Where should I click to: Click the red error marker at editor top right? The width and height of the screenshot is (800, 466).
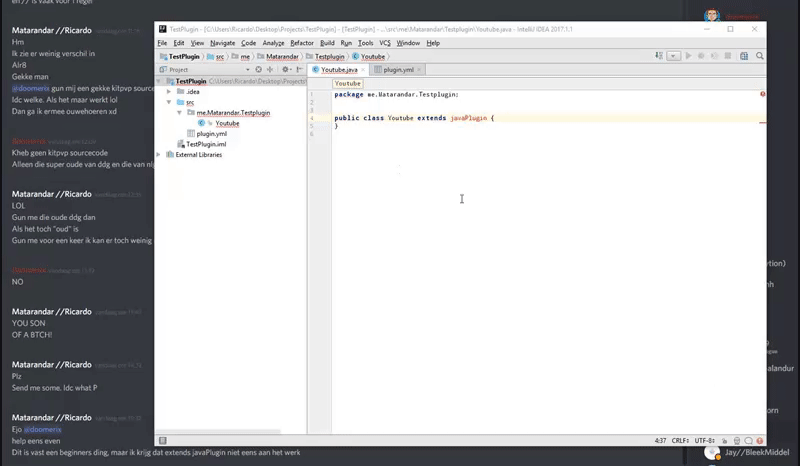click(763, 94)
